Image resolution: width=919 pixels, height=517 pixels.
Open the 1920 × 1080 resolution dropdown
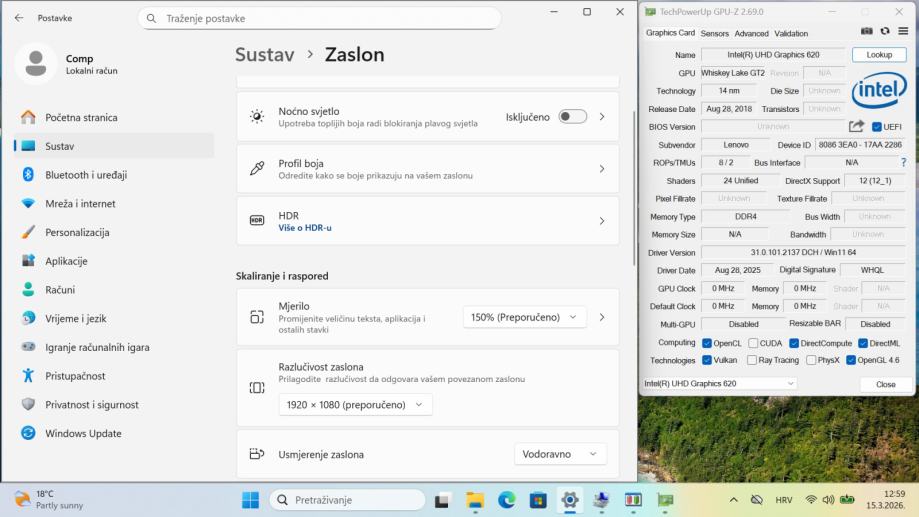point(355,404)
